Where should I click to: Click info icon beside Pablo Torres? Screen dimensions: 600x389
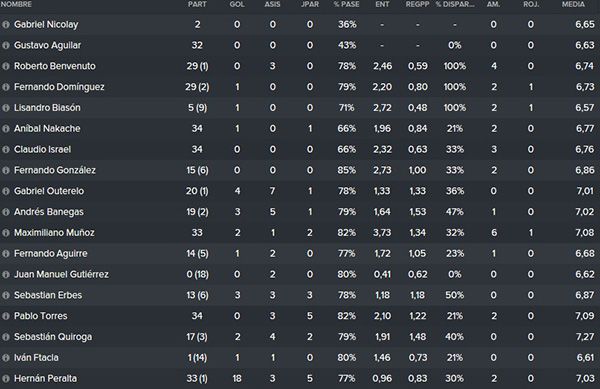coord(6,316)
